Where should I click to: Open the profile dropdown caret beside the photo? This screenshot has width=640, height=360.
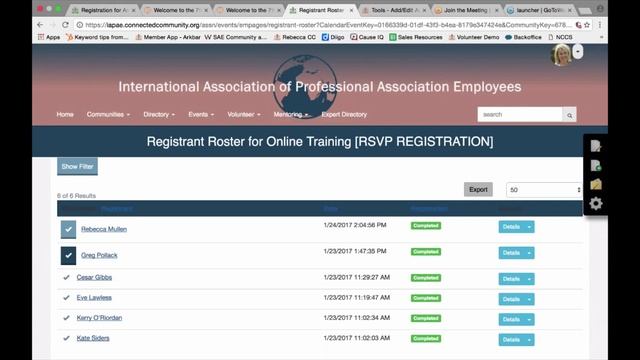click(x=578, y=52)
